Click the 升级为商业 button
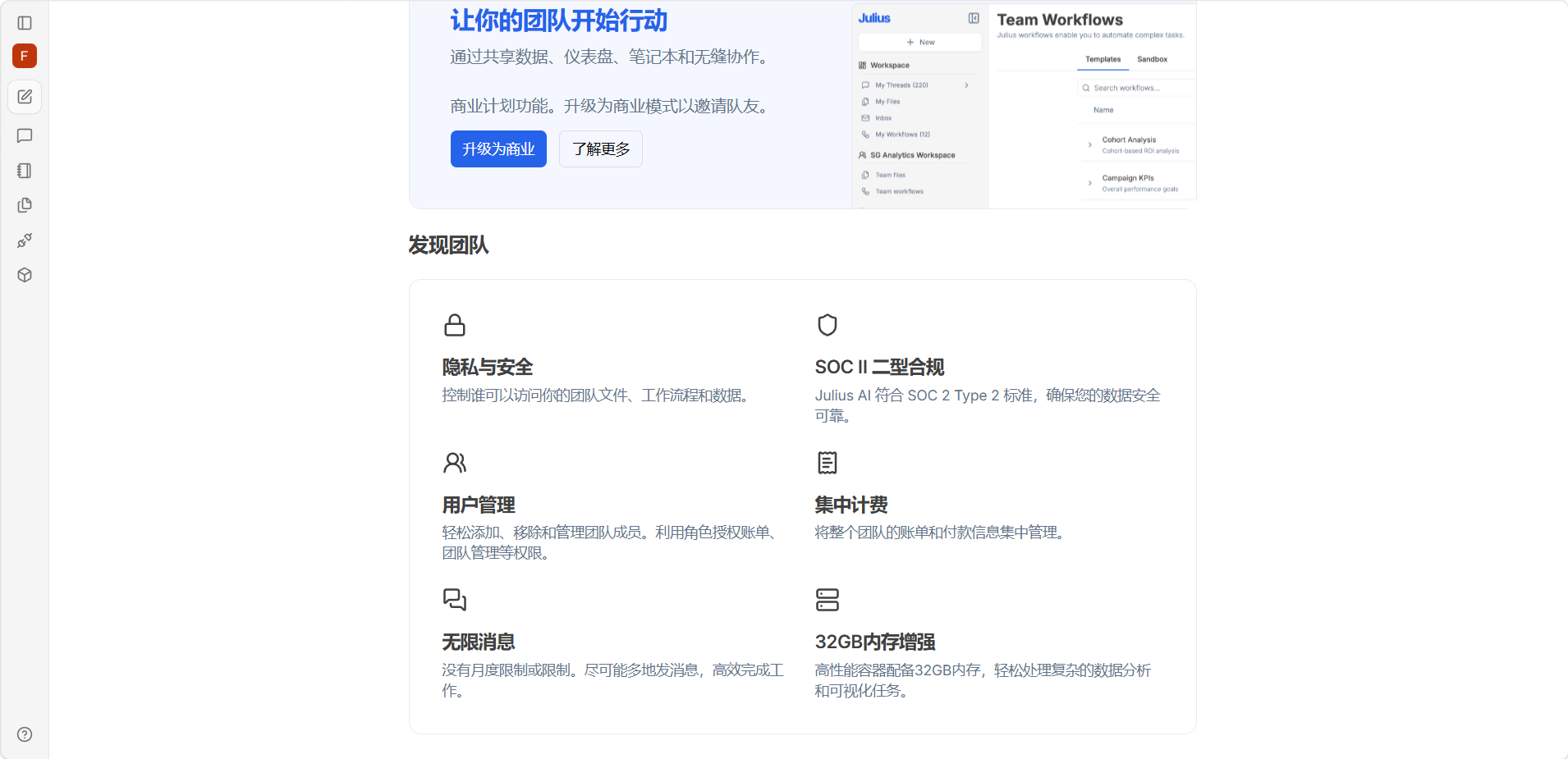 pos(498,149)
